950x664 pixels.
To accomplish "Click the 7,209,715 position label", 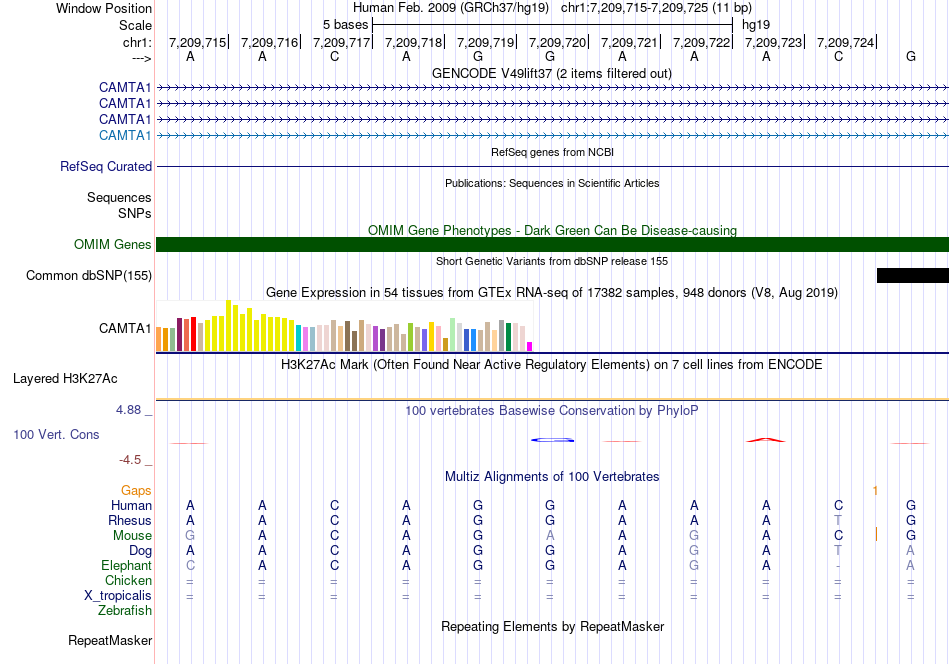I will coord(198,42).
